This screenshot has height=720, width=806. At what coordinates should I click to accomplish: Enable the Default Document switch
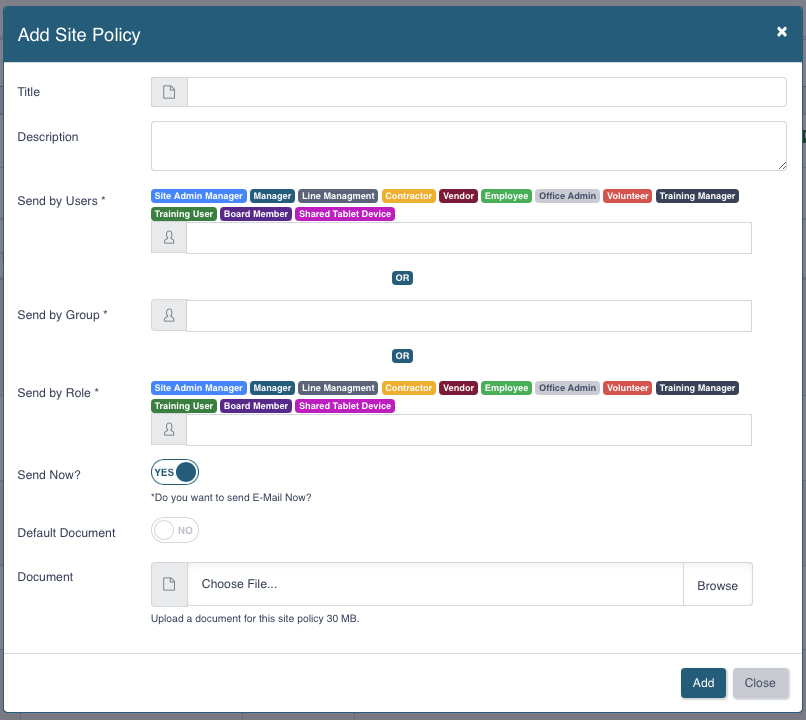[175, 530]
